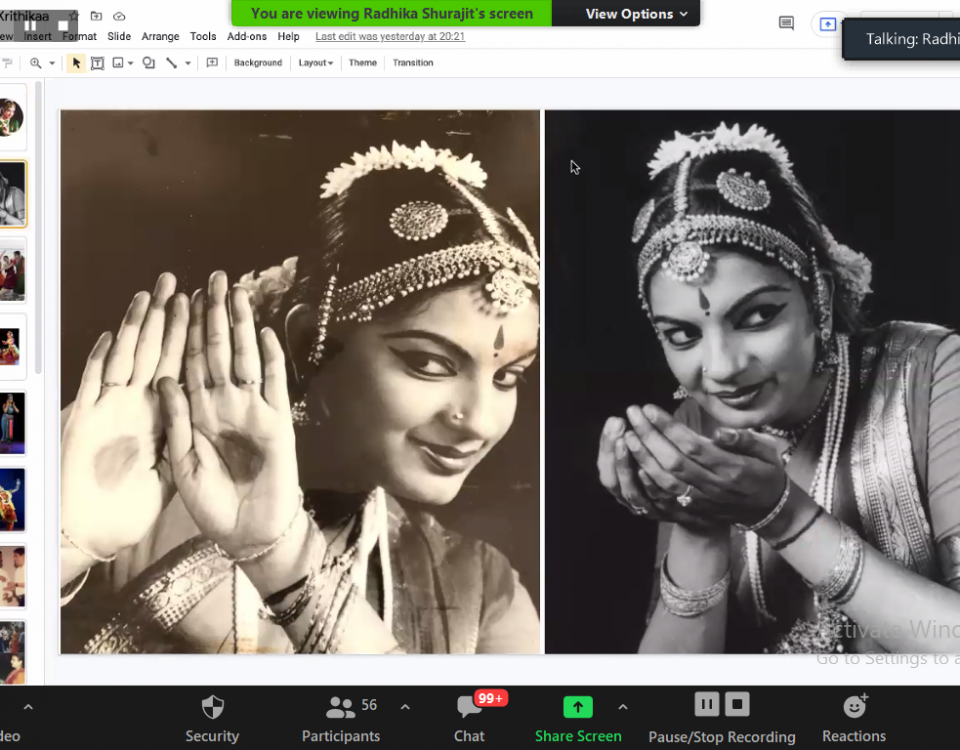The image size is (960, 750).
Task: Choose the Select arrow cursor tool
Action: [x=76, y=63]
